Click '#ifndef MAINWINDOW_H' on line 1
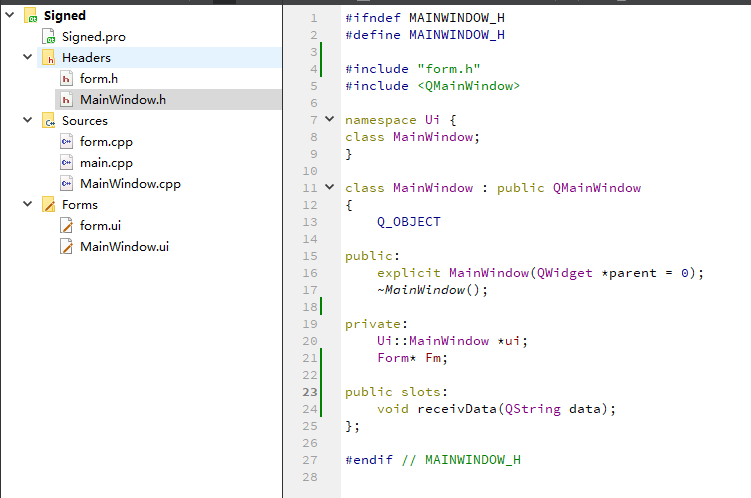Image resolution: width=751 pixels, height=498 pixels. point(425,18)
